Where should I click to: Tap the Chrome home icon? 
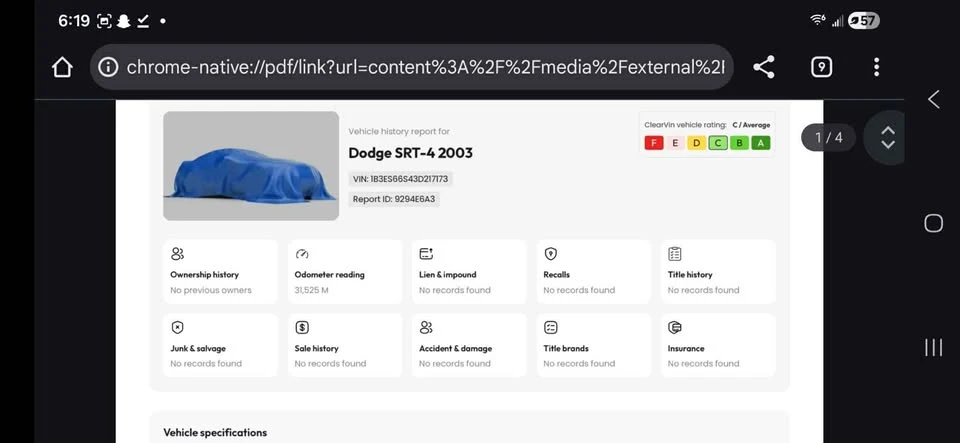tap(62, 67)
